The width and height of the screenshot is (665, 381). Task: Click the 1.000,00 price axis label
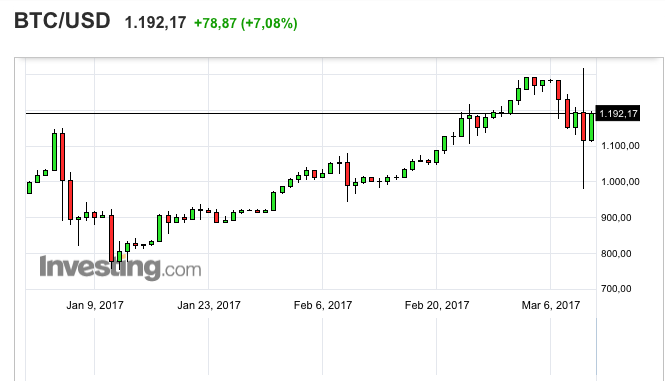pos(620,182)
